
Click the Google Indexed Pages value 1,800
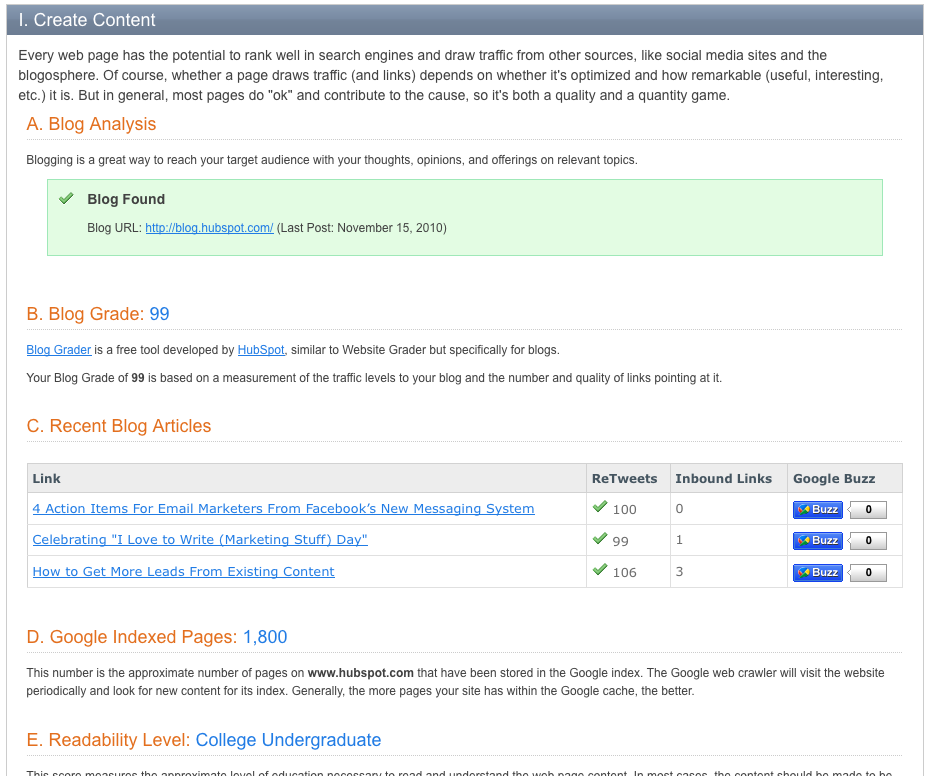tap(265, 637)
